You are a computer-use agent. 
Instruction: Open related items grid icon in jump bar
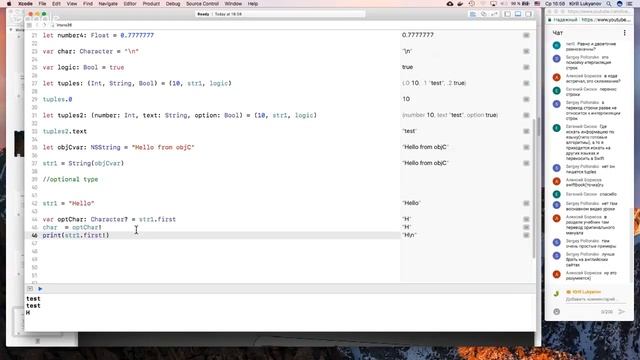[29, 25]
